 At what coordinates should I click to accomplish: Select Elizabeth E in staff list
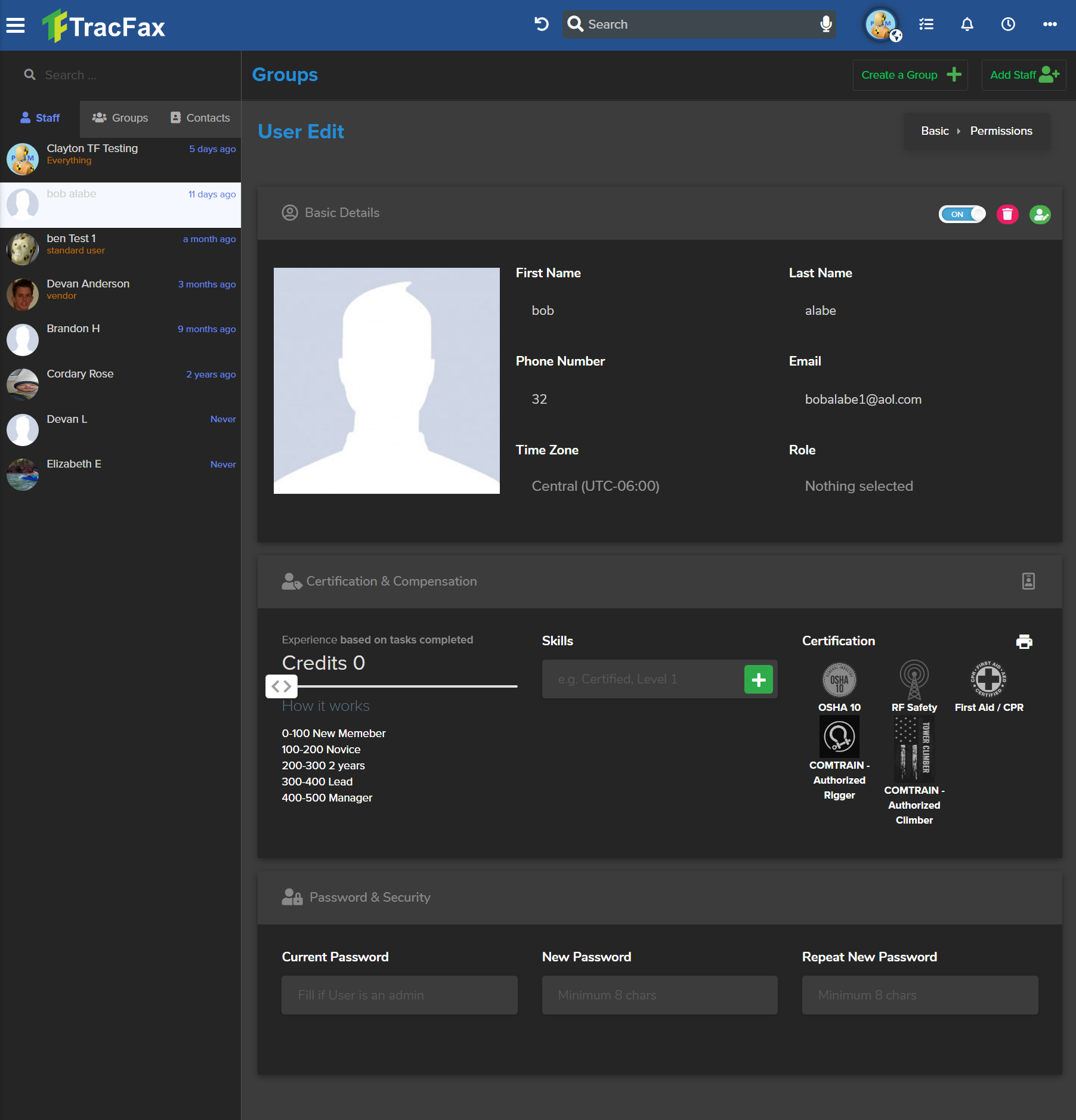pyautogui.click(x=120, y=475)
